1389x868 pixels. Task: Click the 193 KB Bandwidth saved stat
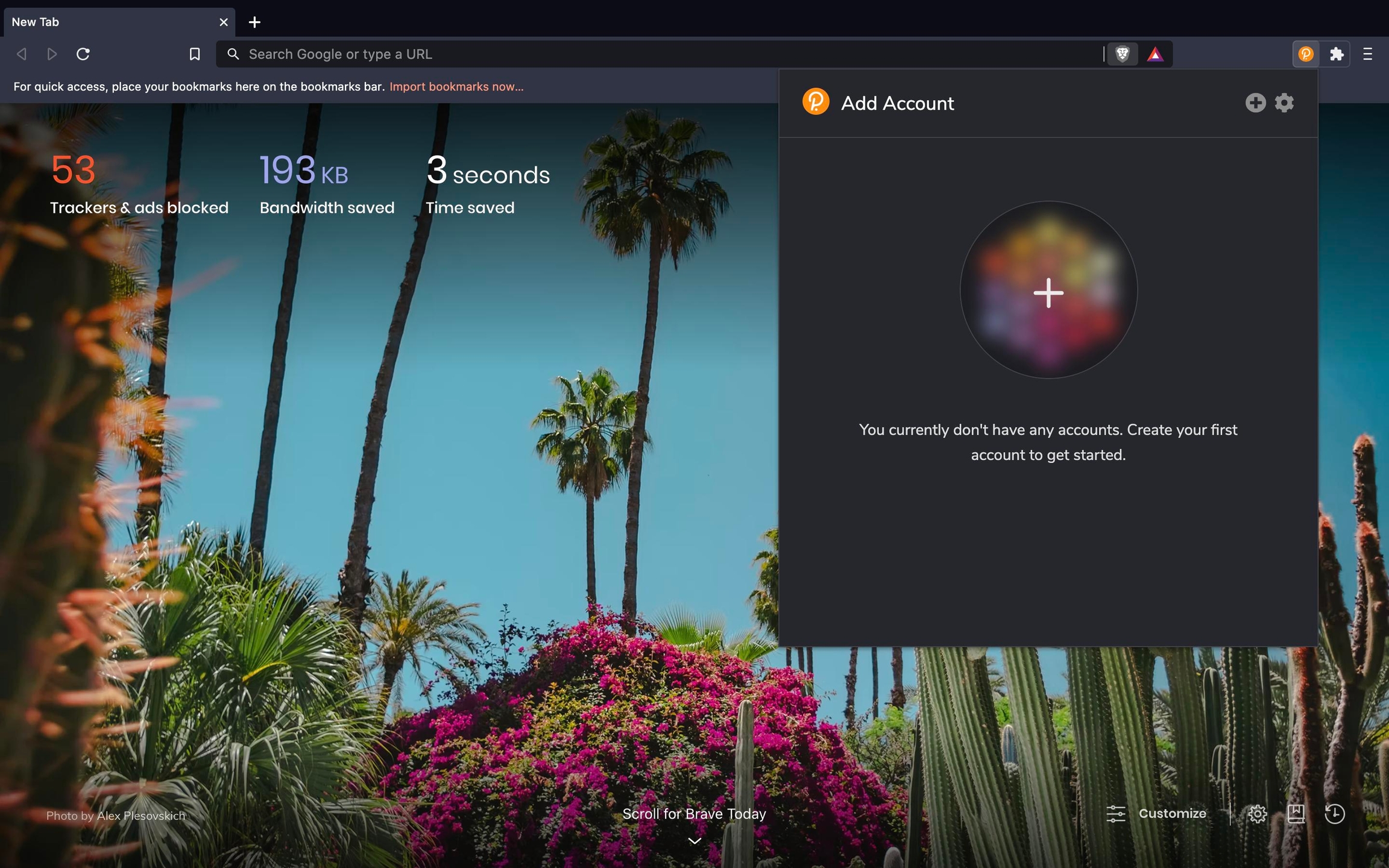327,184
